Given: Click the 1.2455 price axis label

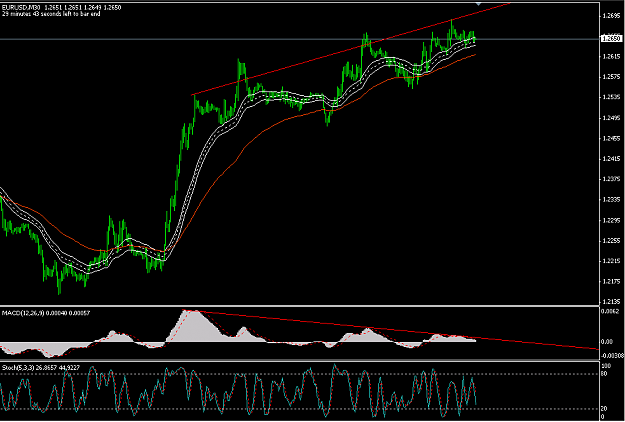Looking at the screenshot, I should pyautogui.click(x=612, y=138).
